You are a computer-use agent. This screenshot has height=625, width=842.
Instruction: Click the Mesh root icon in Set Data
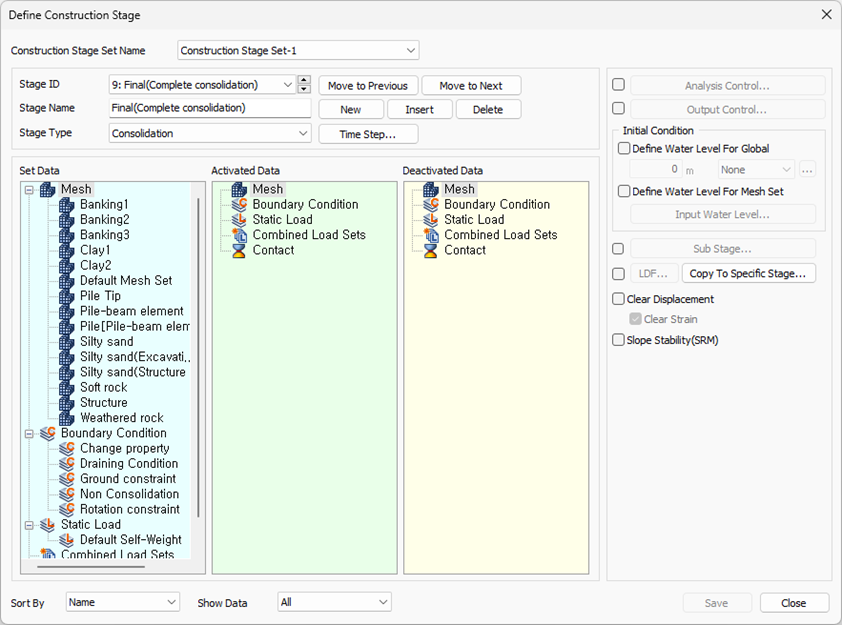click(x=47, y=189)
